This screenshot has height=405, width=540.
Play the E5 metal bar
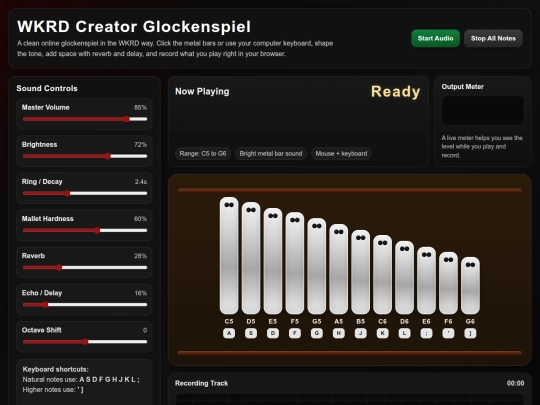coord(273,261)
